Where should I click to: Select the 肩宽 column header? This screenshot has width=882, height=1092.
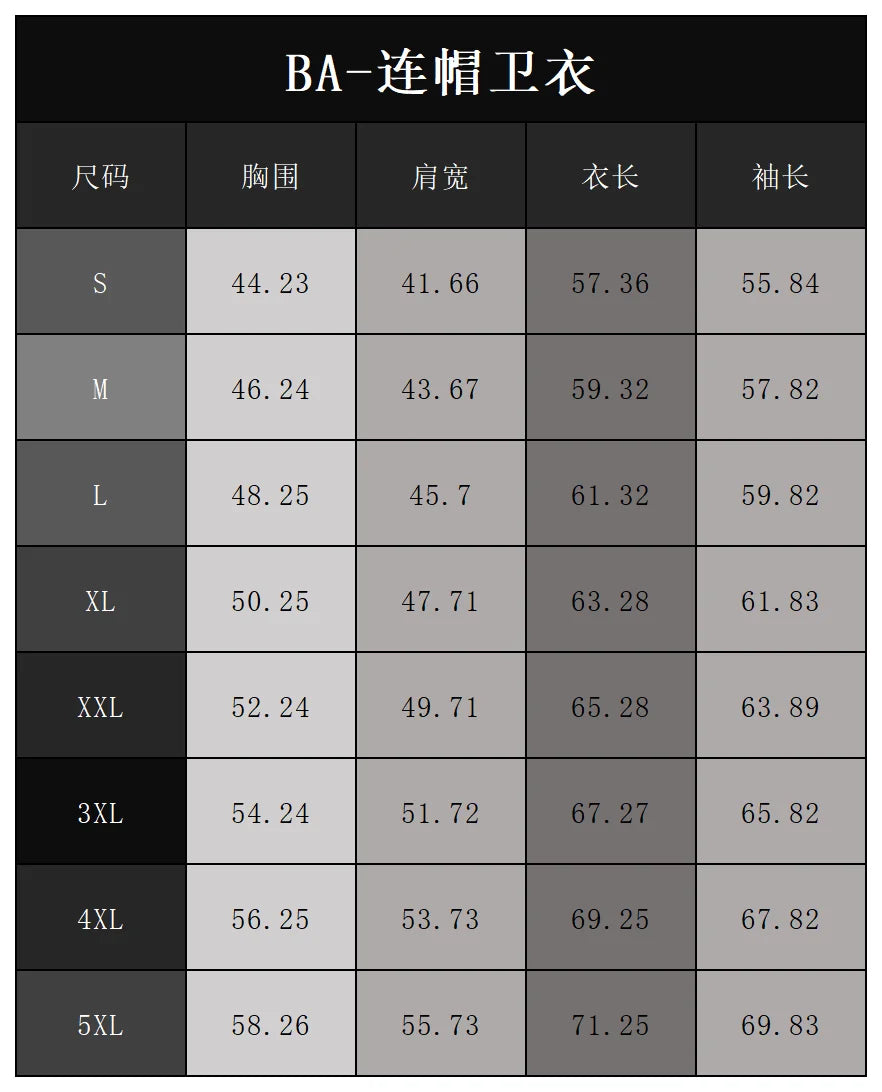(x=440, y=177)
